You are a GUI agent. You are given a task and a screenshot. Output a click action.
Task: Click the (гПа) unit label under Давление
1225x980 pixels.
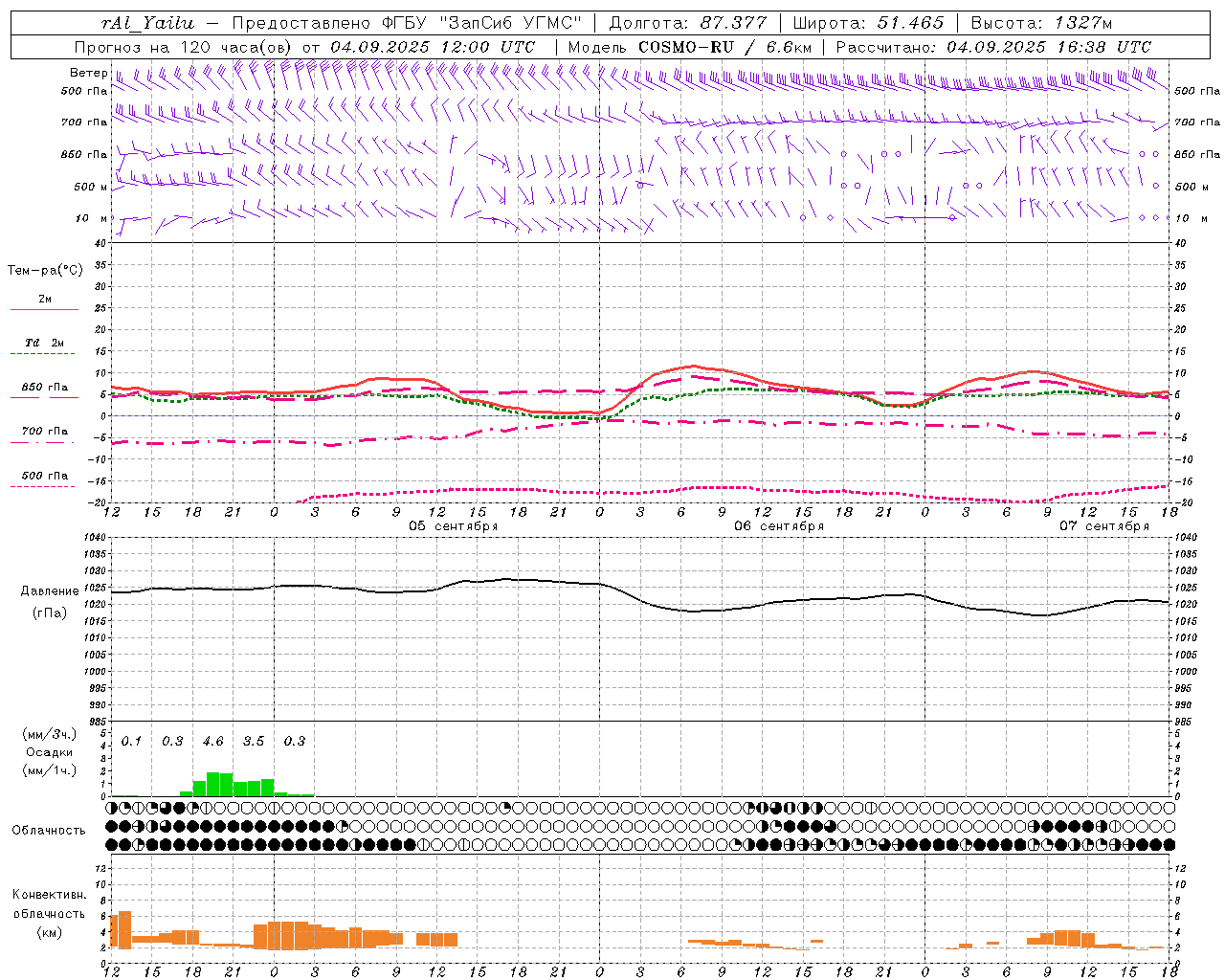50,612
